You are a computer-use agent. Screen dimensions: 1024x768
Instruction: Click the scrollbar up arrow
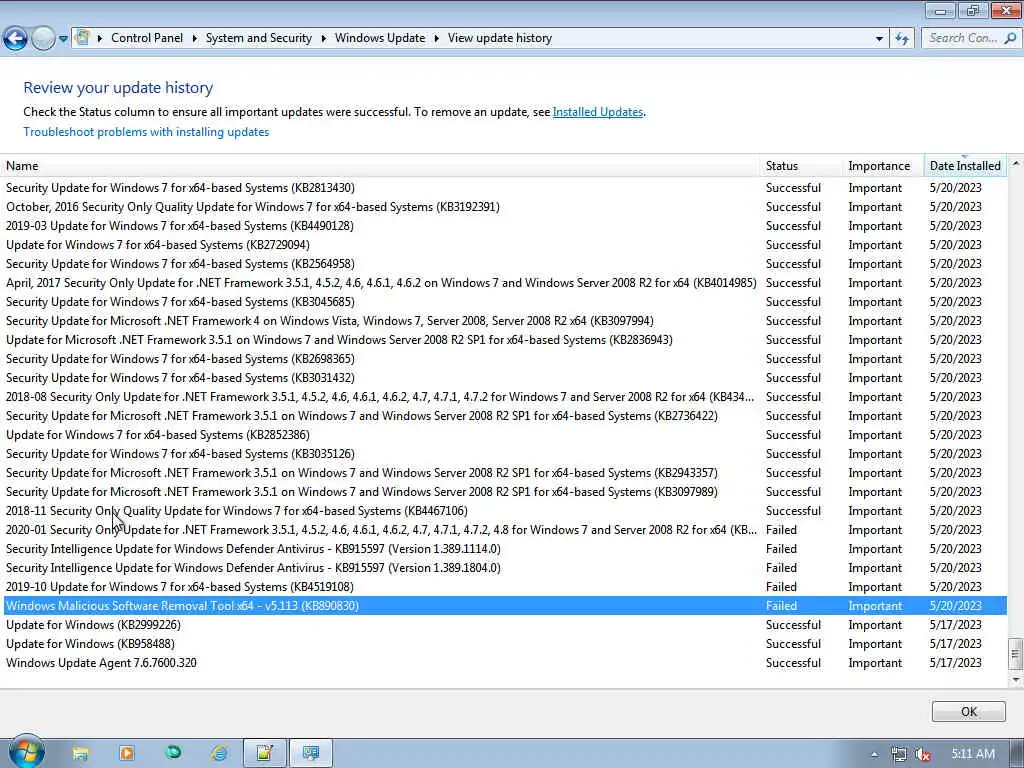point(1016,163)
